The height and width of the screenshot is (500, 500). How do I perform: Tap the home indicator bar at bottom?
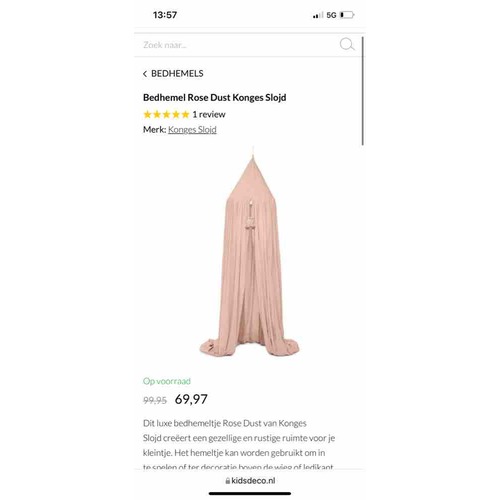tap(250, 494)
